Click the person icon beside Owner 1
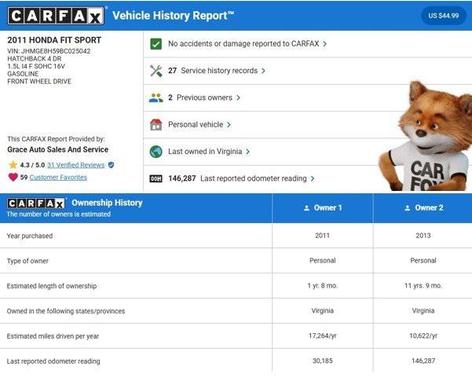 307,208
